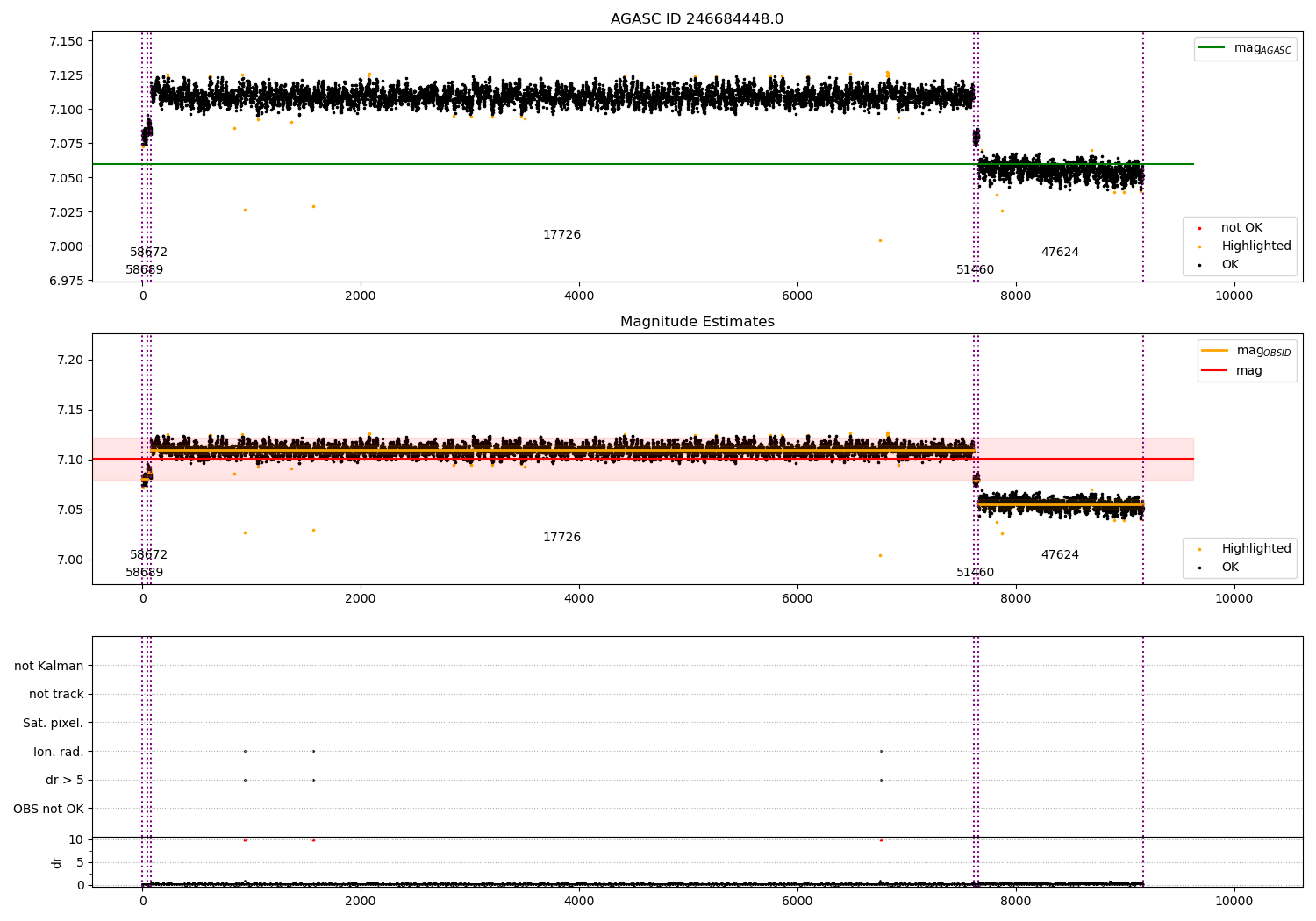The height and width of the screenshot is (921, 1316).
Task: Click x-tick 8000 under the middle plot
Action: pyautogui.click(x=1015, y=599)
